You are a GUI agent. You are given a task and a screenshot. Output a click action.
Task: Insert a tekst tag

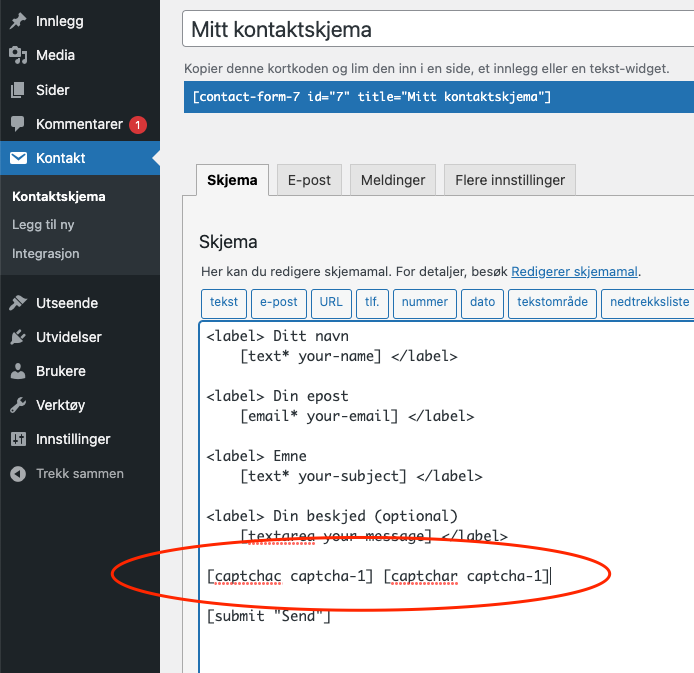pos(224,304)
